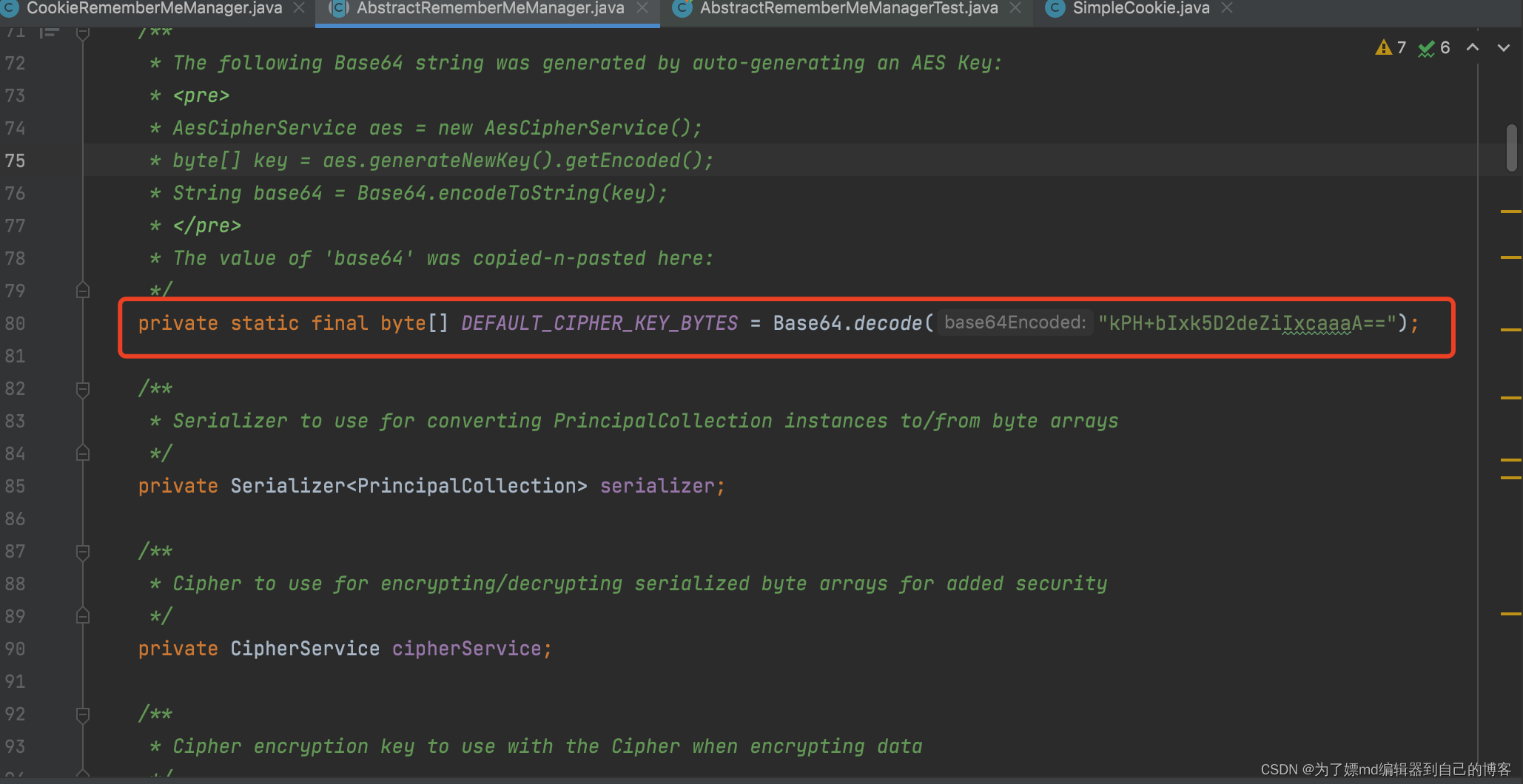The height and width of the screenshot is (784, 1523).
Task: Close SimpleCookie.java tab
Action: coord(1227,8)
